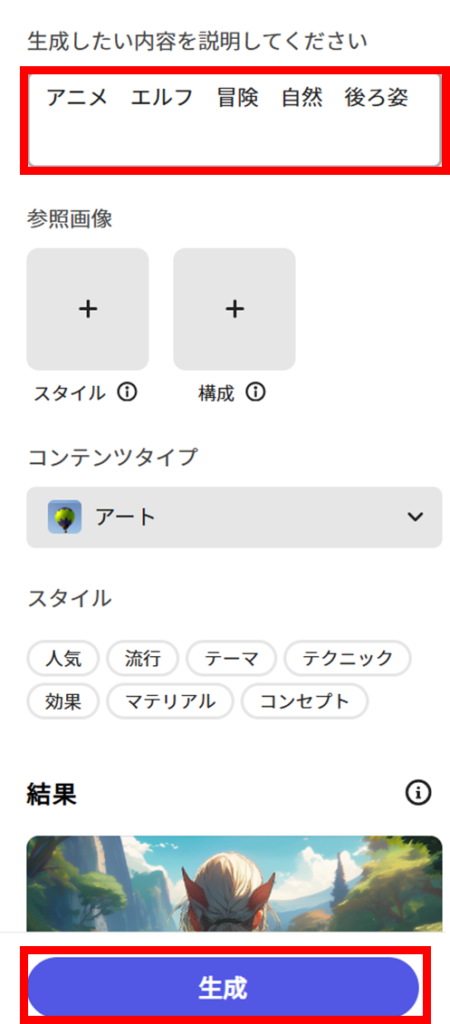The height and width of the screenshot is (1024, 450).
Task: Select the 人気 style chip
Action: [63, 658]
